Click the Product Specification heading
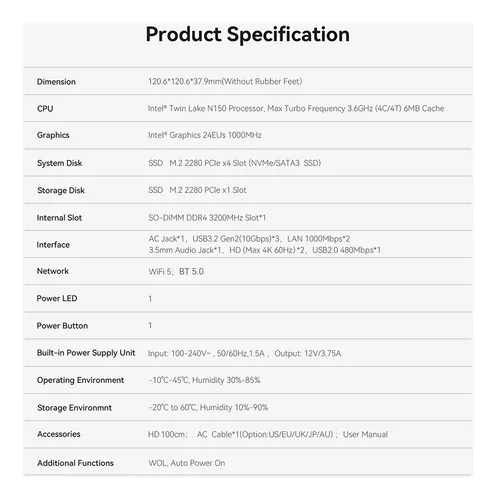The height and width of the screenshot is (500, 496). (x=248, y=35)
